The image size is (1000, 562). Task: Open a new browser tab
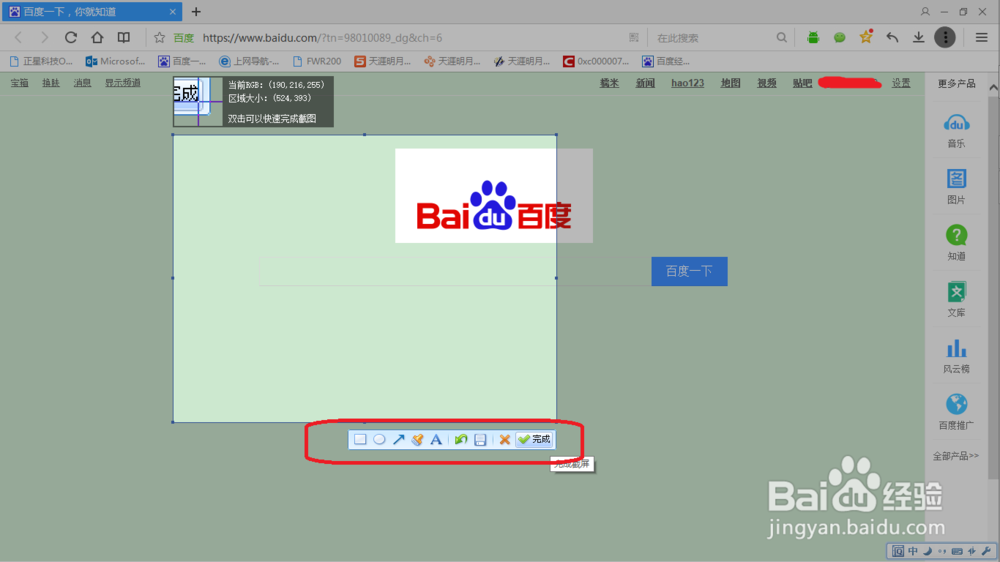coord(196,11)
